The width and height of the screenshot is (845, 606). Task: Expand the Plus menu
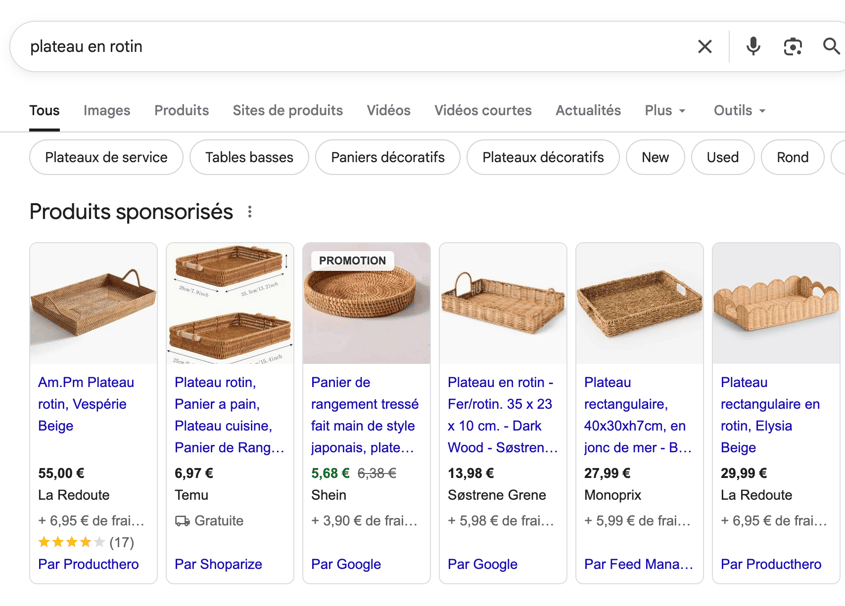tap(664, 110)
